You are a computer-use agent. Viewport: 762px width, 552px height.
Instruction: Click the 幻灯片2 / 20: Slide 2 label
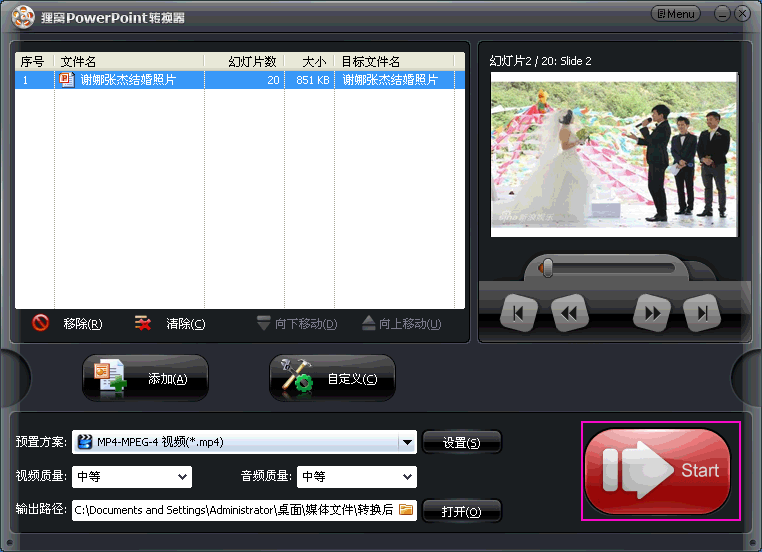(x=540, y=61)
